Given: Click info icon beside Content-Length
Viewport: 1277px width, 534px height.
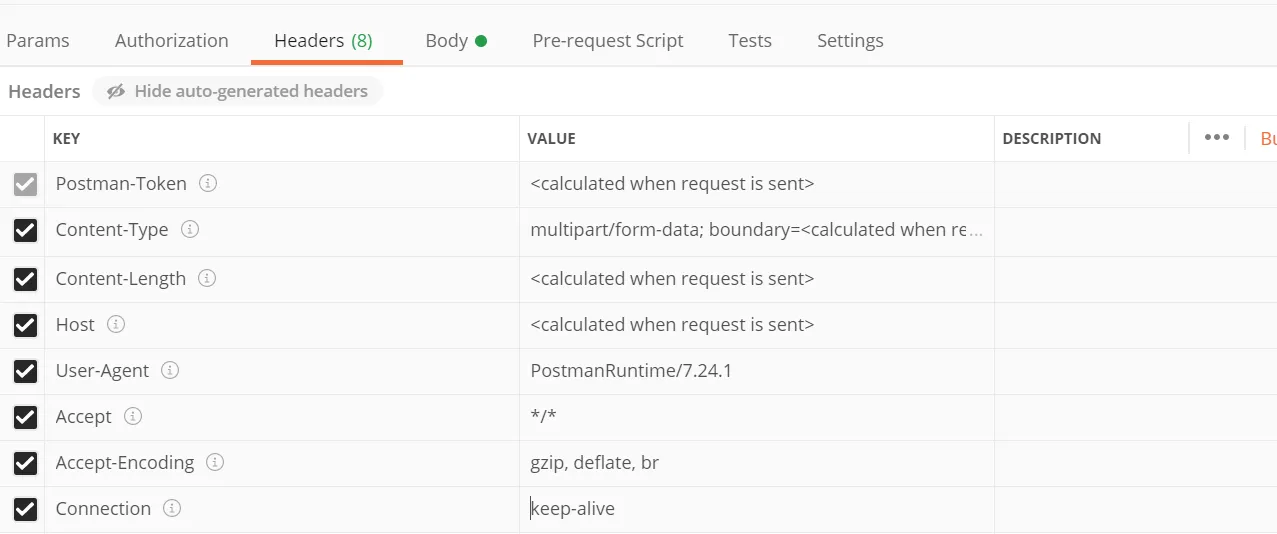Looking at the screenshot, I should [x=207, y=278].
